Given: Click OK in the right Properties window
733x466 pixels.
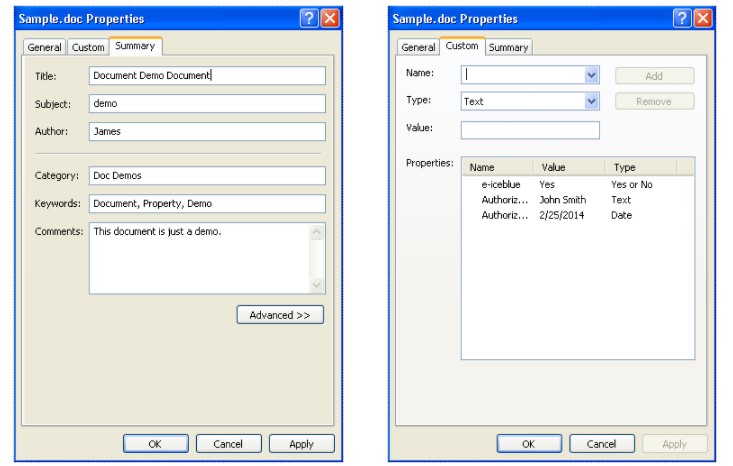Looking at the screenshot, I should (x=529, y=444).
